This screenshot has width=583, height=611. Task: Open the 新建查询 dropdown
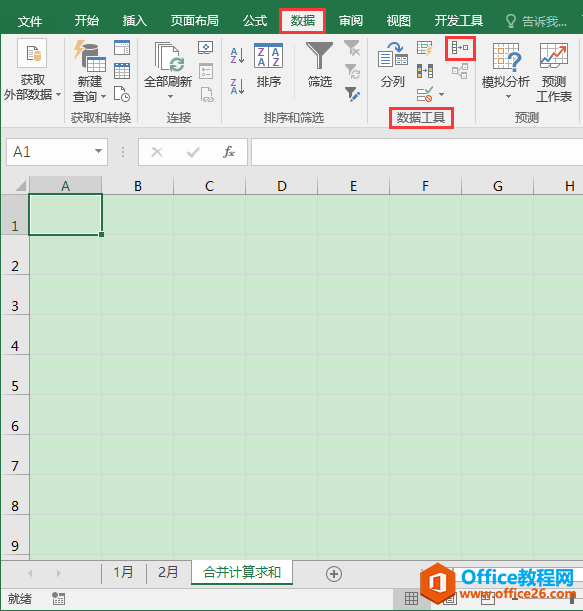click(89, 71)
